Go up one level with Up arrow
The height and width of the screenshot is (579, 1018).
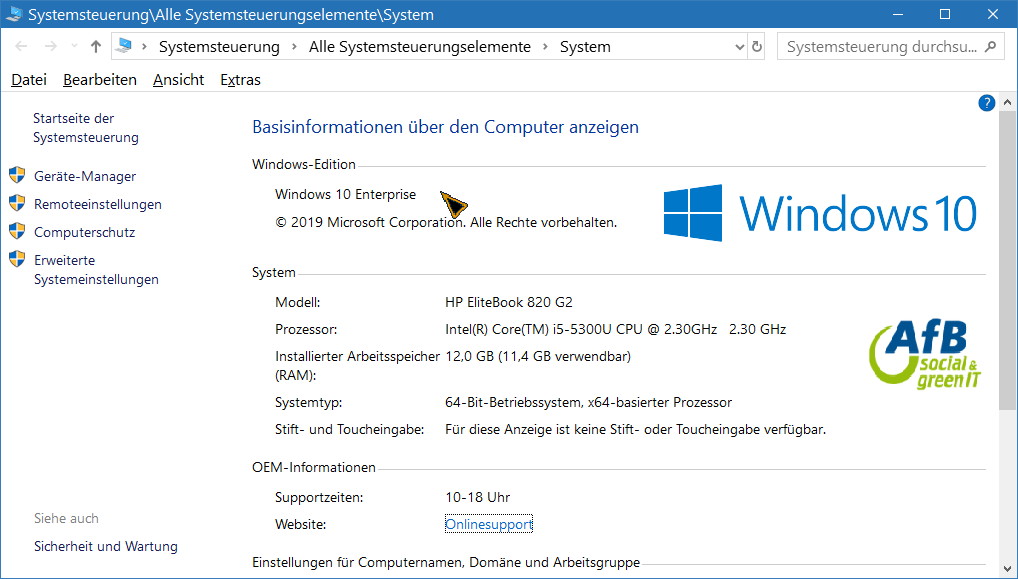(x=96, y=46)
